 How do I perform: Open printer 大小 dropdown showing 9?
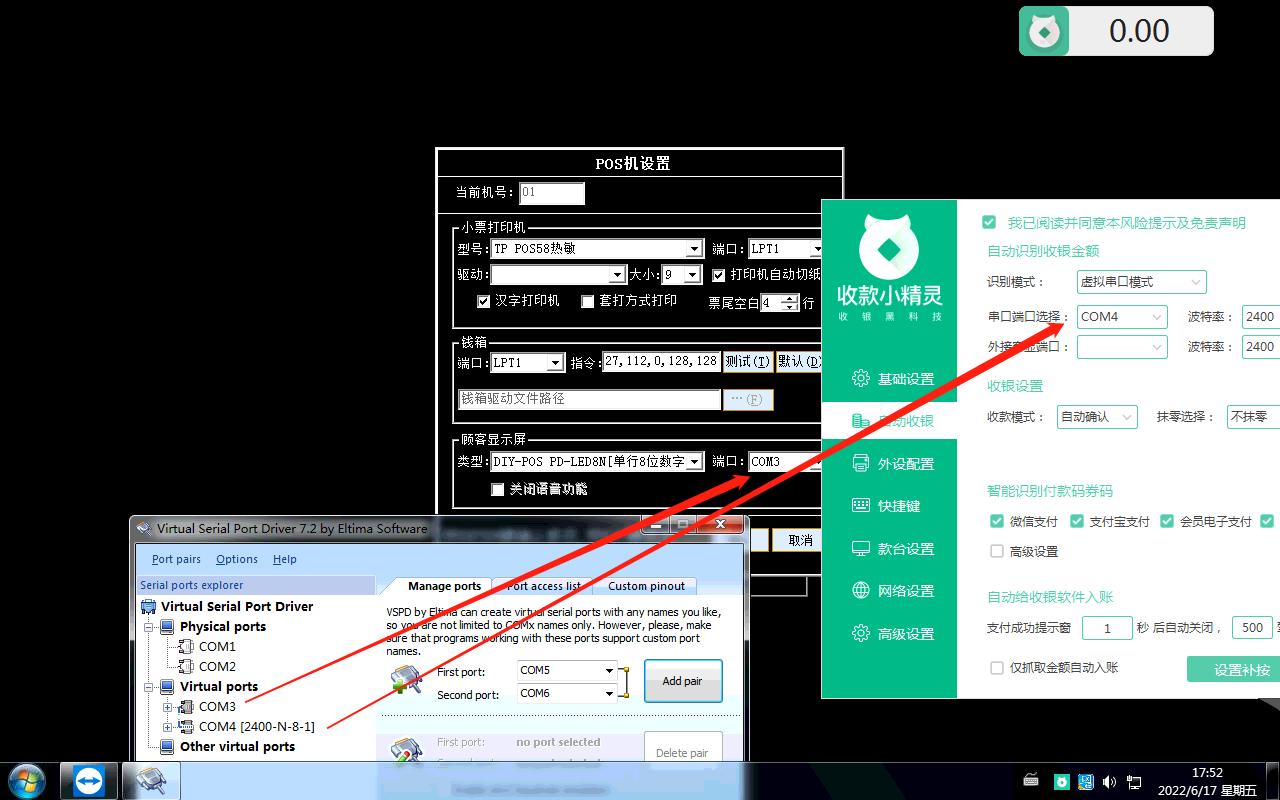click(682, 274)
